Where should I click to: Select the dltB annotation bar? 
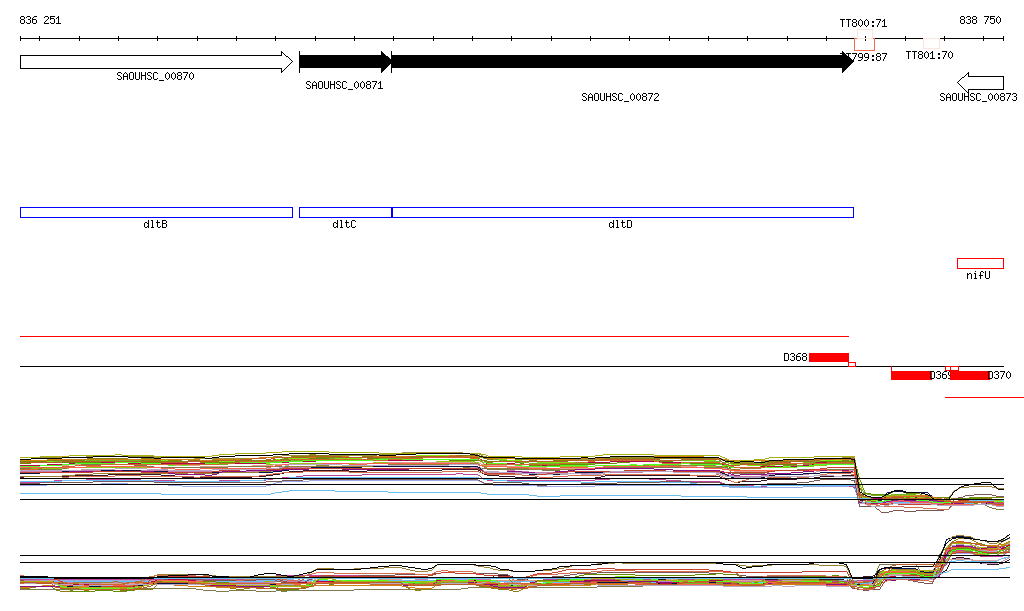pyautogui.click(x=156, y=212)
